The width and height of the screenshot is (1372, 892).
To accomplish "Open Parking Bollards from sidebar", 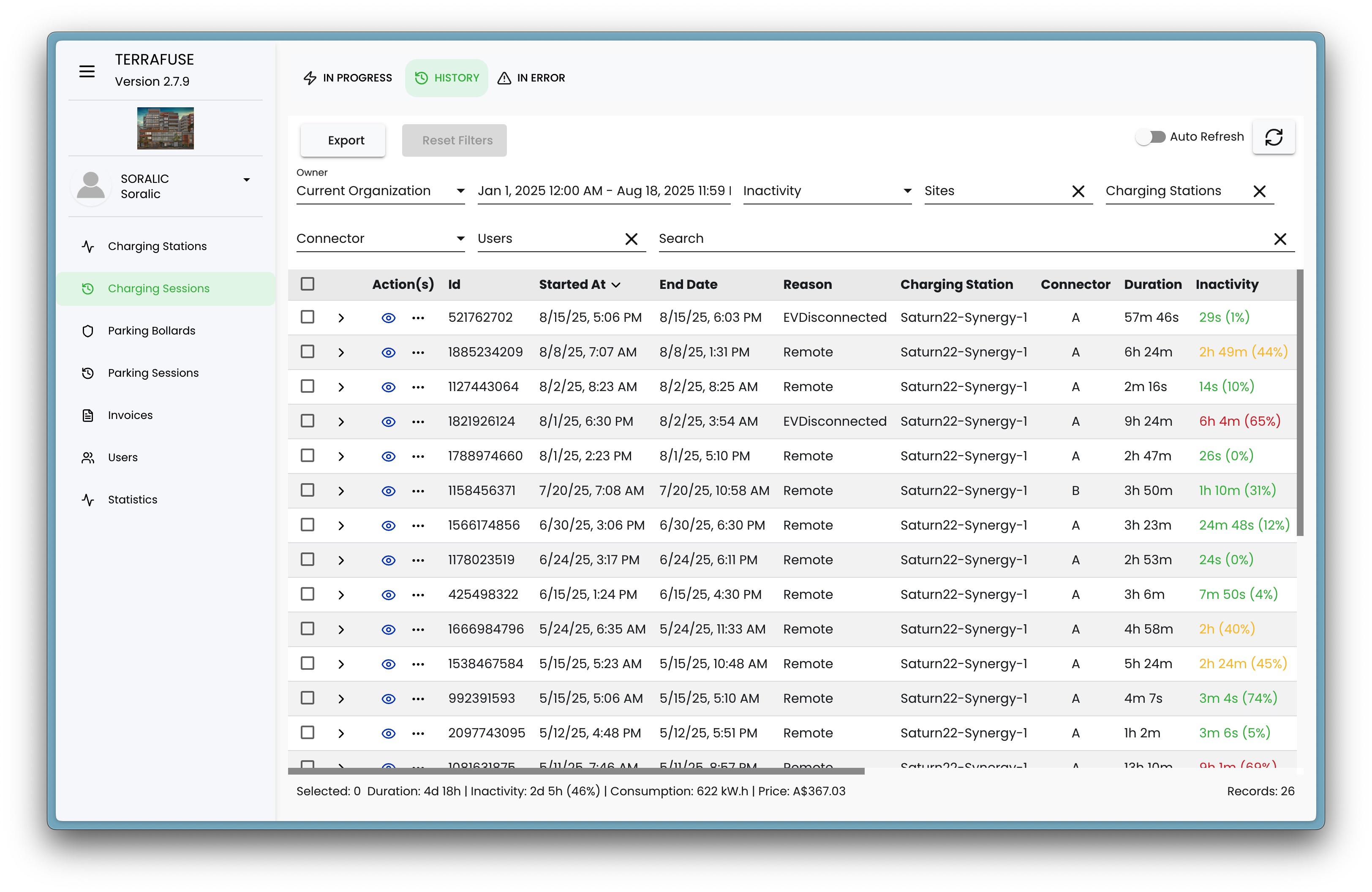I will click(x=152, y=331).
